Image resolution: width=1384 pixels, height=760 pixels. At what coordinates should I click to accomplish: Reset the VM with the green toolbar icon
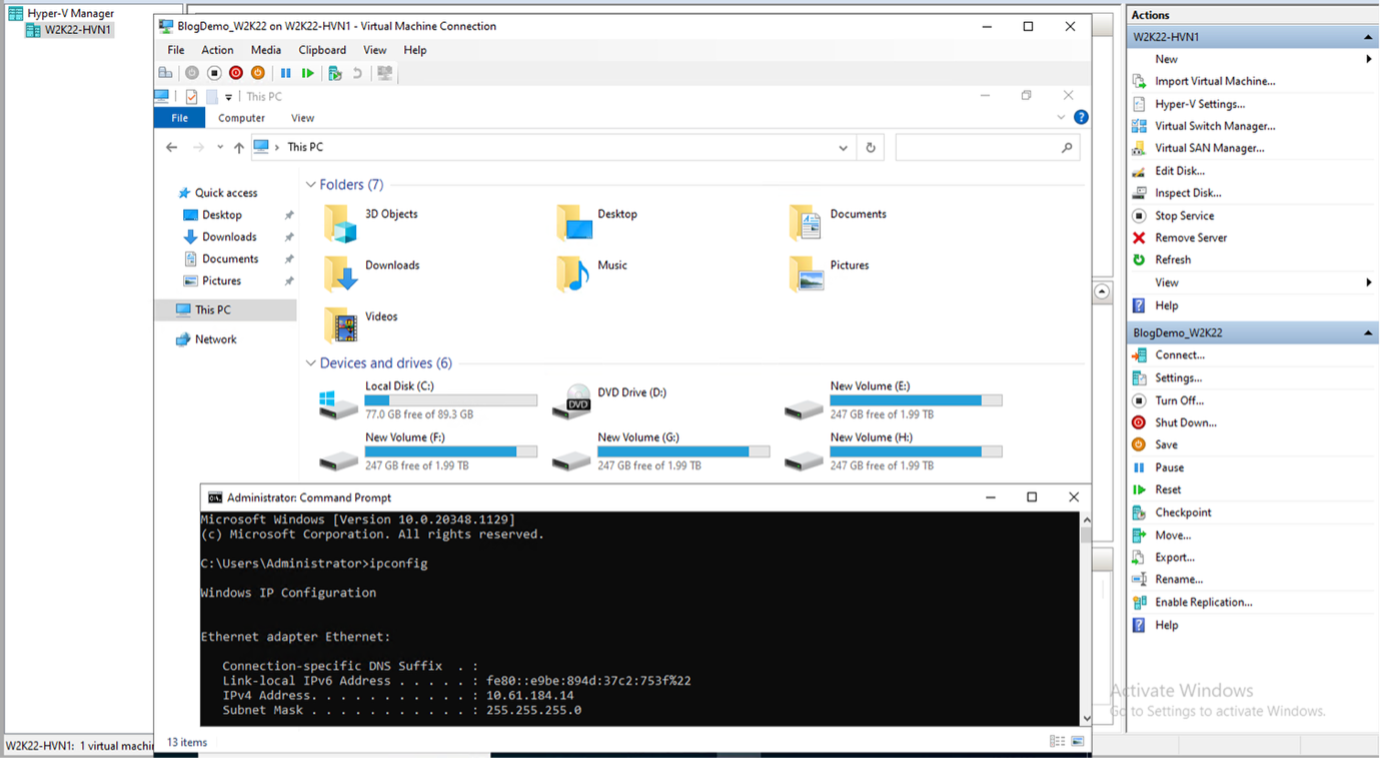pos(308,73)
